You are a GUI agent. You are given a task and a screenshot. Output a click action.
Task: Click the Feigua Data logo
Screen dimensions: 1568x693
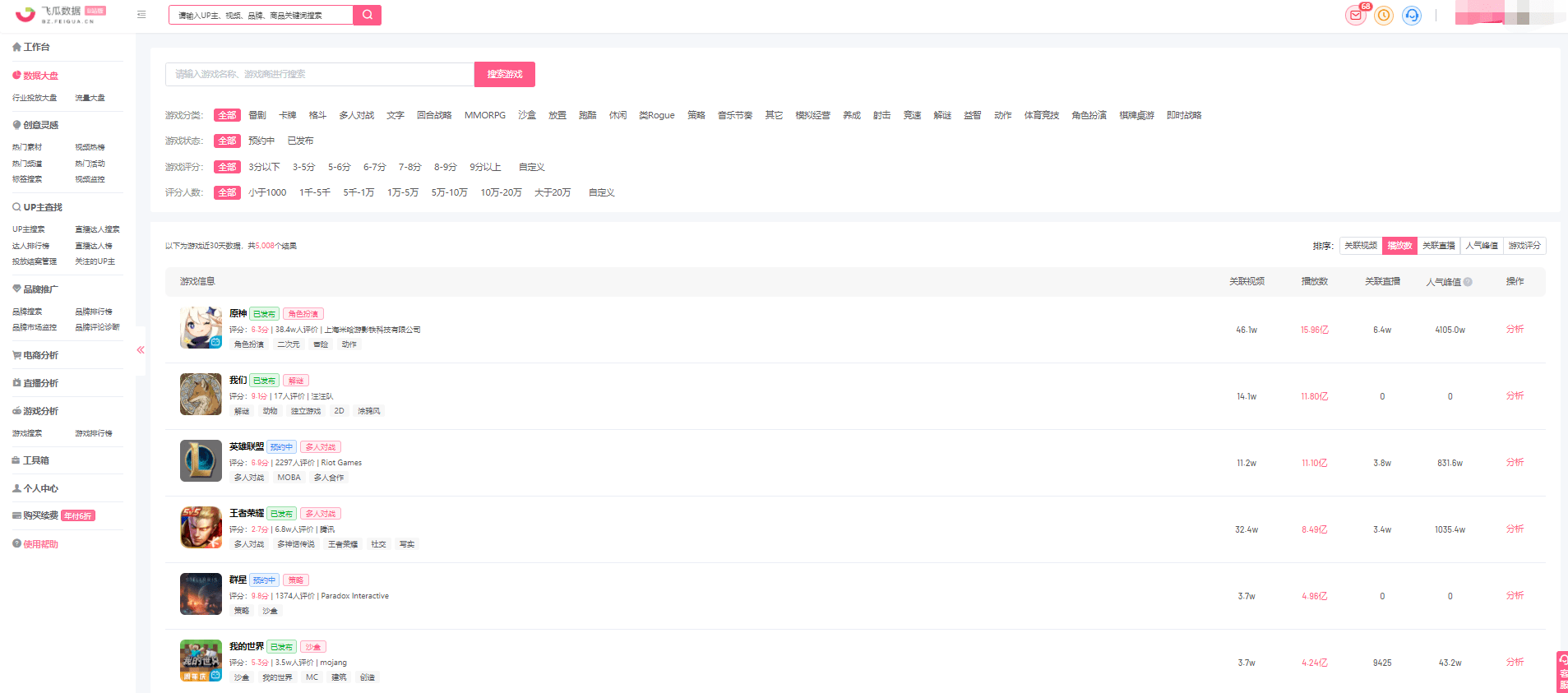coord(59,14)
